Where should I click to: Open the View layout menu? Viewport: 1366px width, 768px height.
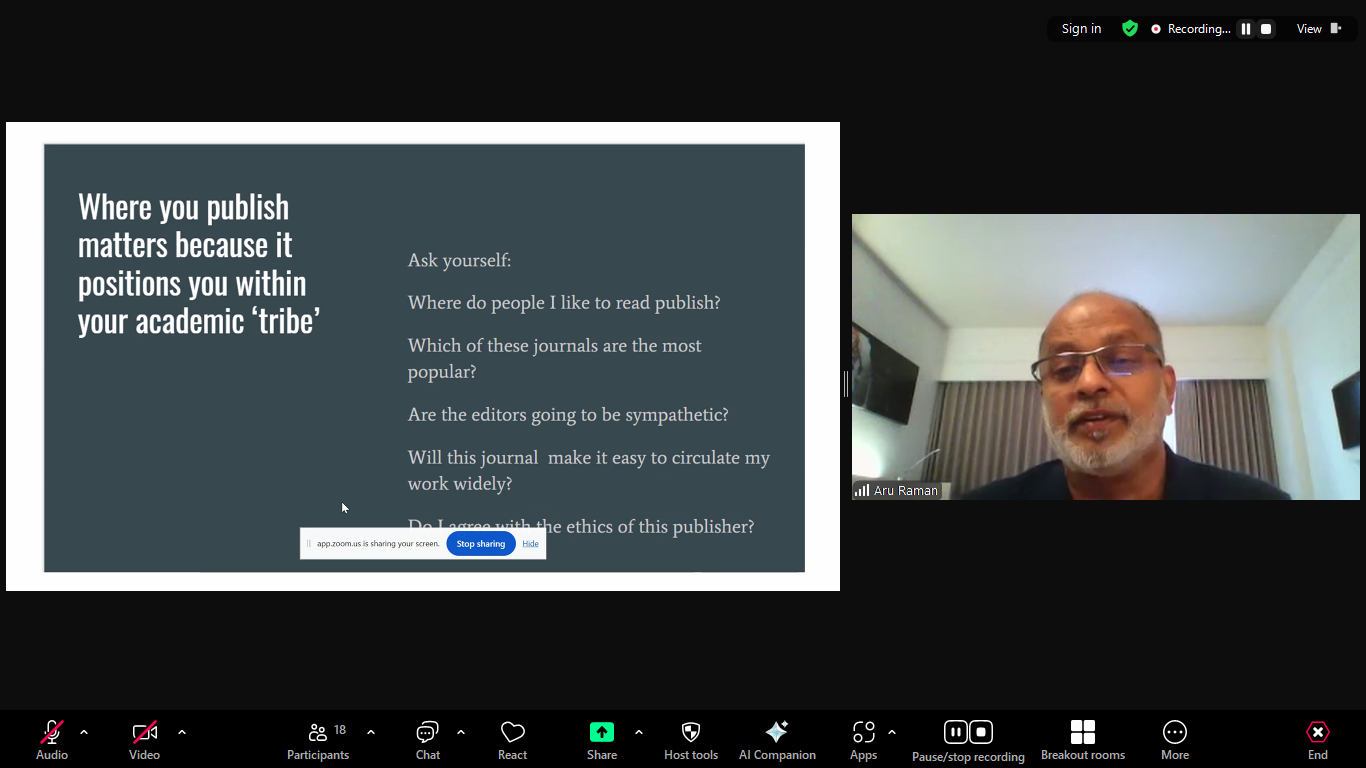pyautogui.click(x=1318, y=29)
